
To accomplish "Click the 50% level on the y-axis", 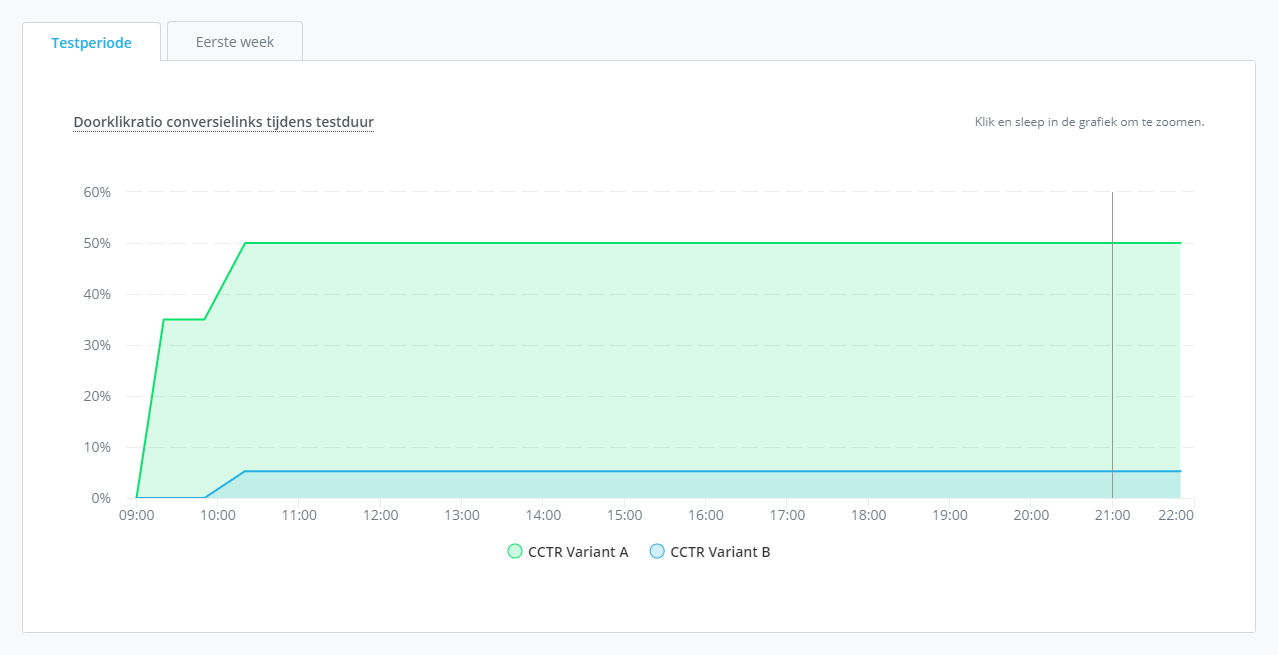I will click(x=99, y=243).
